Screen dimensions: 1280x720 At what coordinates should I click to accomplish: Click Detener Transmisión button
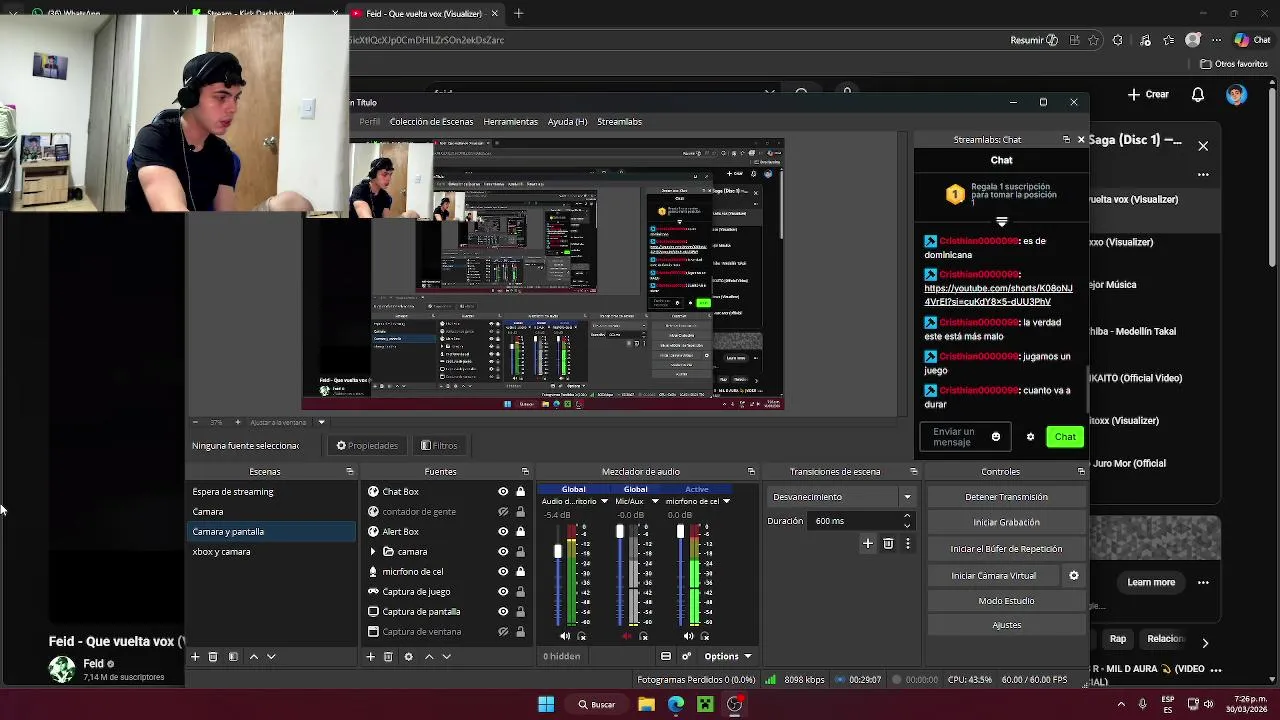tap(1006, 497)
